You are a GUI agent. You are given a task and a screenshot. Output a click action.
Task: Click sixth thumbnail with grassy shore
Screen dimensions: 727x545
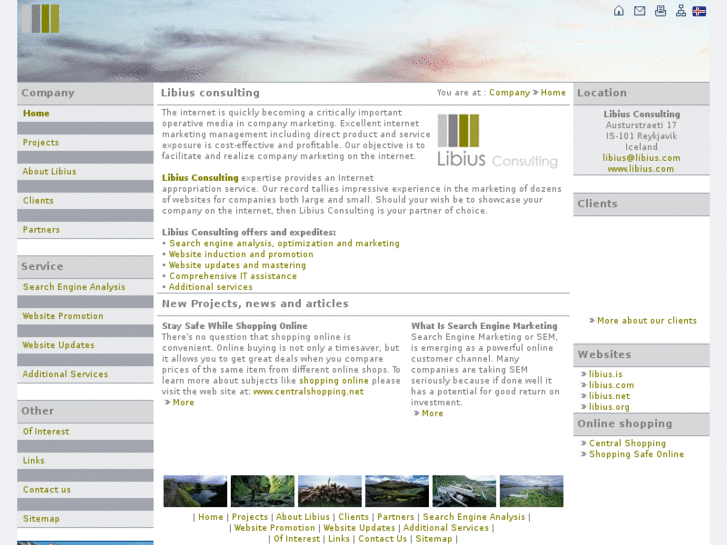(531, 491)
